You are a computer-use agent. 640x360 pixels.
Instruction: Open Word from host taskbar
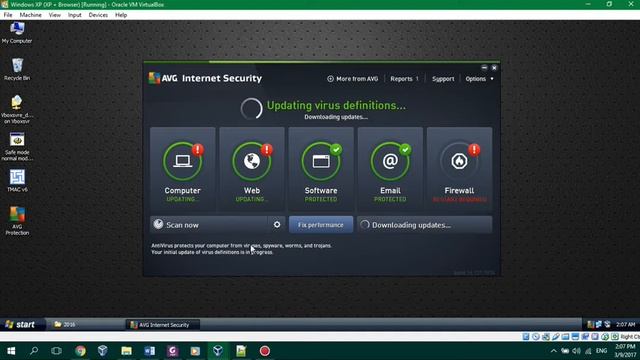[149, 351]
